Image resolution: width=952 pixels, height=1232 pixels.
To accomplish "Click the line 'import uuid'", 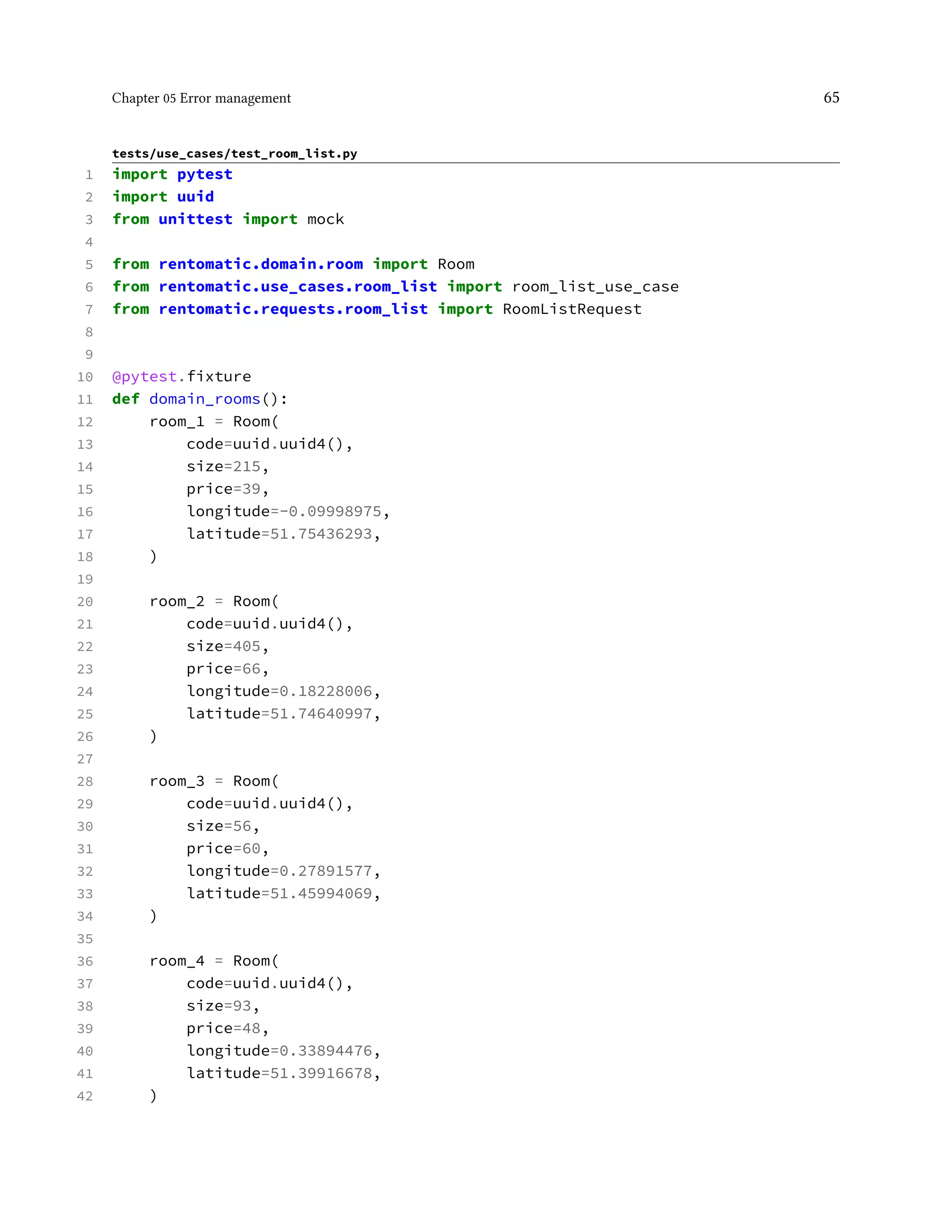I will tap(163, 196).
